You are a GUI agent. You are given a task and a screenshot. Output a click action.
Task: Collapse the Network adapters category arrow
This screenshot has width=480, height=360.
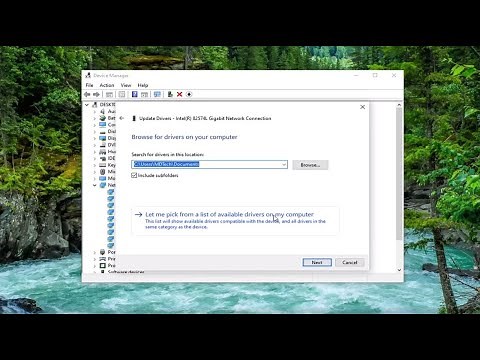pos(95,185)
